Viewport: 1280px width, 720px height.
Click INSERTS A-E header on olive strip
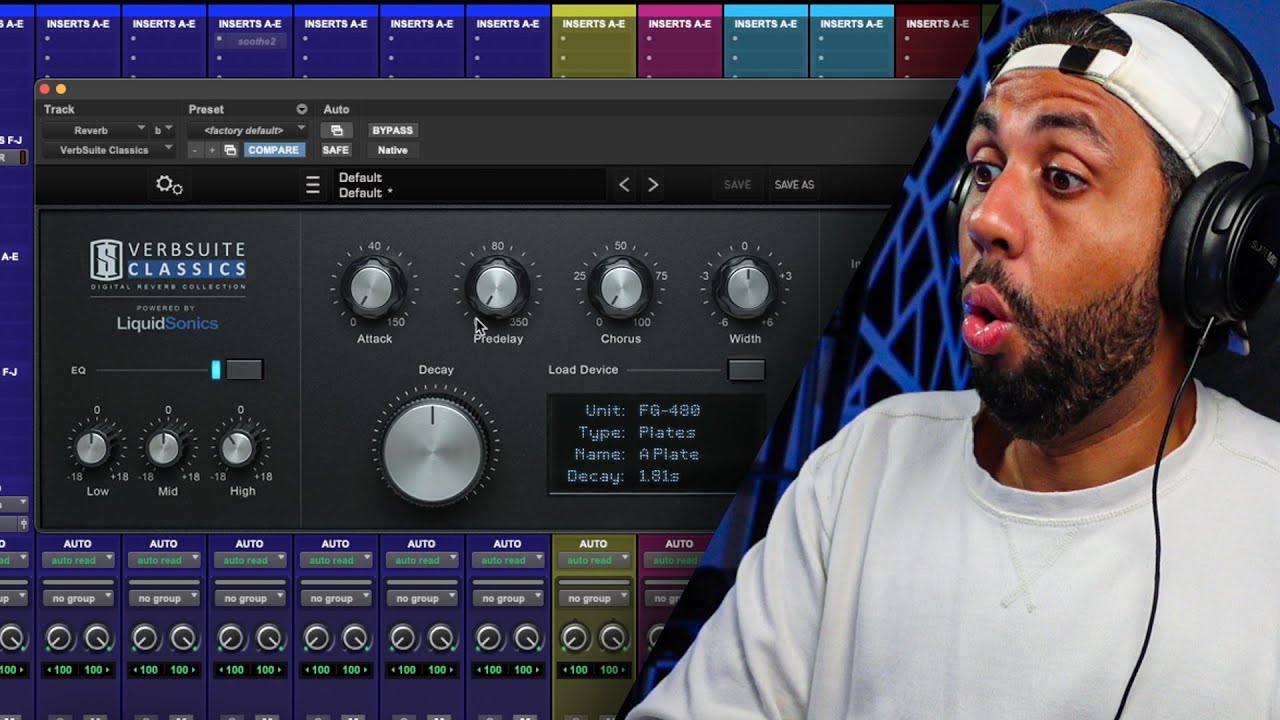pyautogui.click(x=593, y=23)
